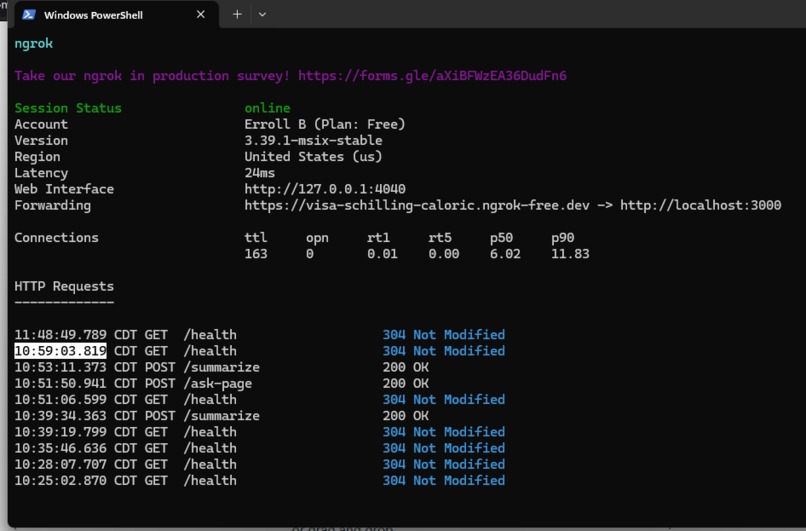Viewport: 806px width, 531px height.
Task: Select the Windows PowerShell tab
Action: (x=116, y=15)
